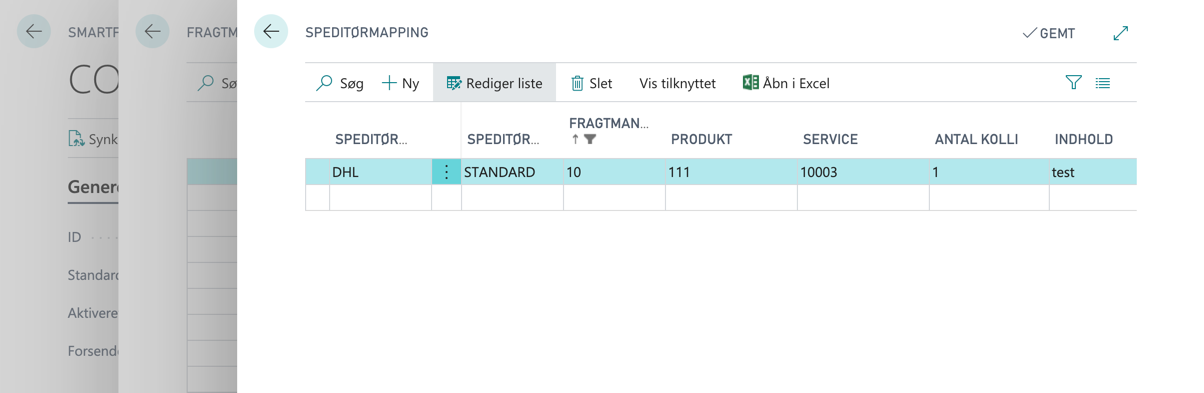Viewport: 1204px width, 393px height.
Task: Open Søg search in toolbar
Action: 340,83
